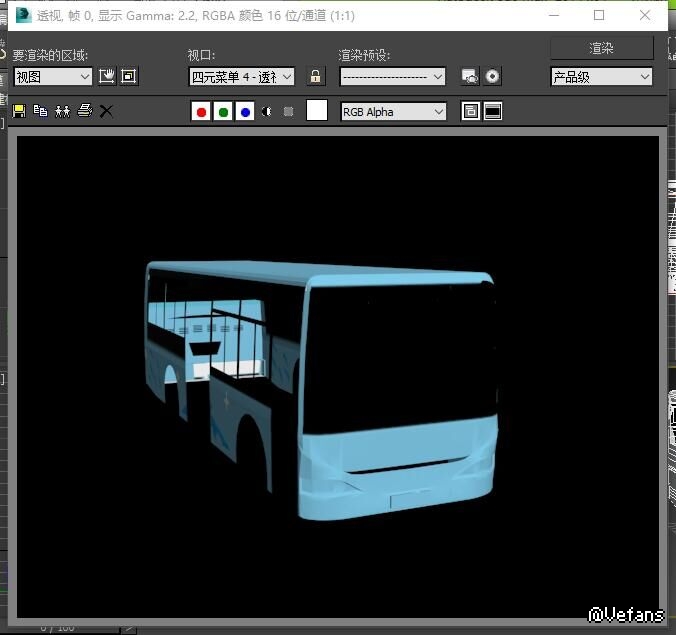
Task: Click the Render (渲染) button
Action: coord(601,48)
